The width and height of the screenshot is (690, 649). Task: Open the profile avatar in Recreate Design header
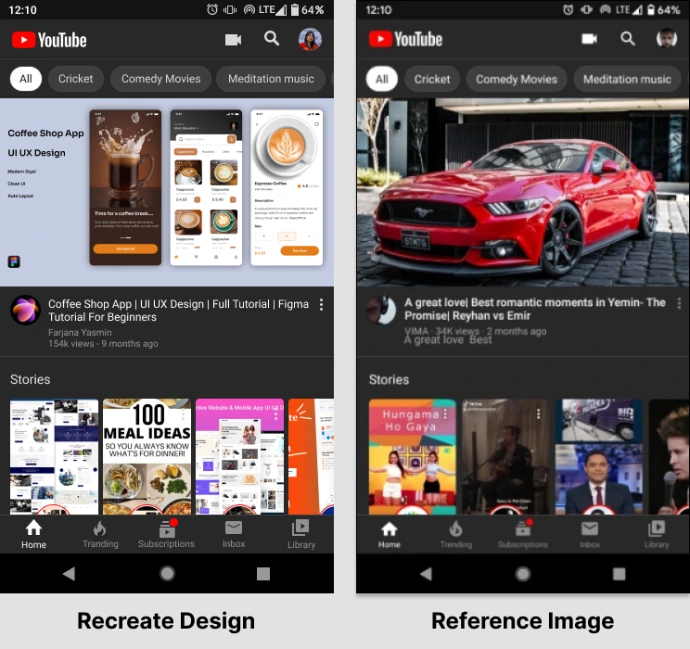click(310, 39)
